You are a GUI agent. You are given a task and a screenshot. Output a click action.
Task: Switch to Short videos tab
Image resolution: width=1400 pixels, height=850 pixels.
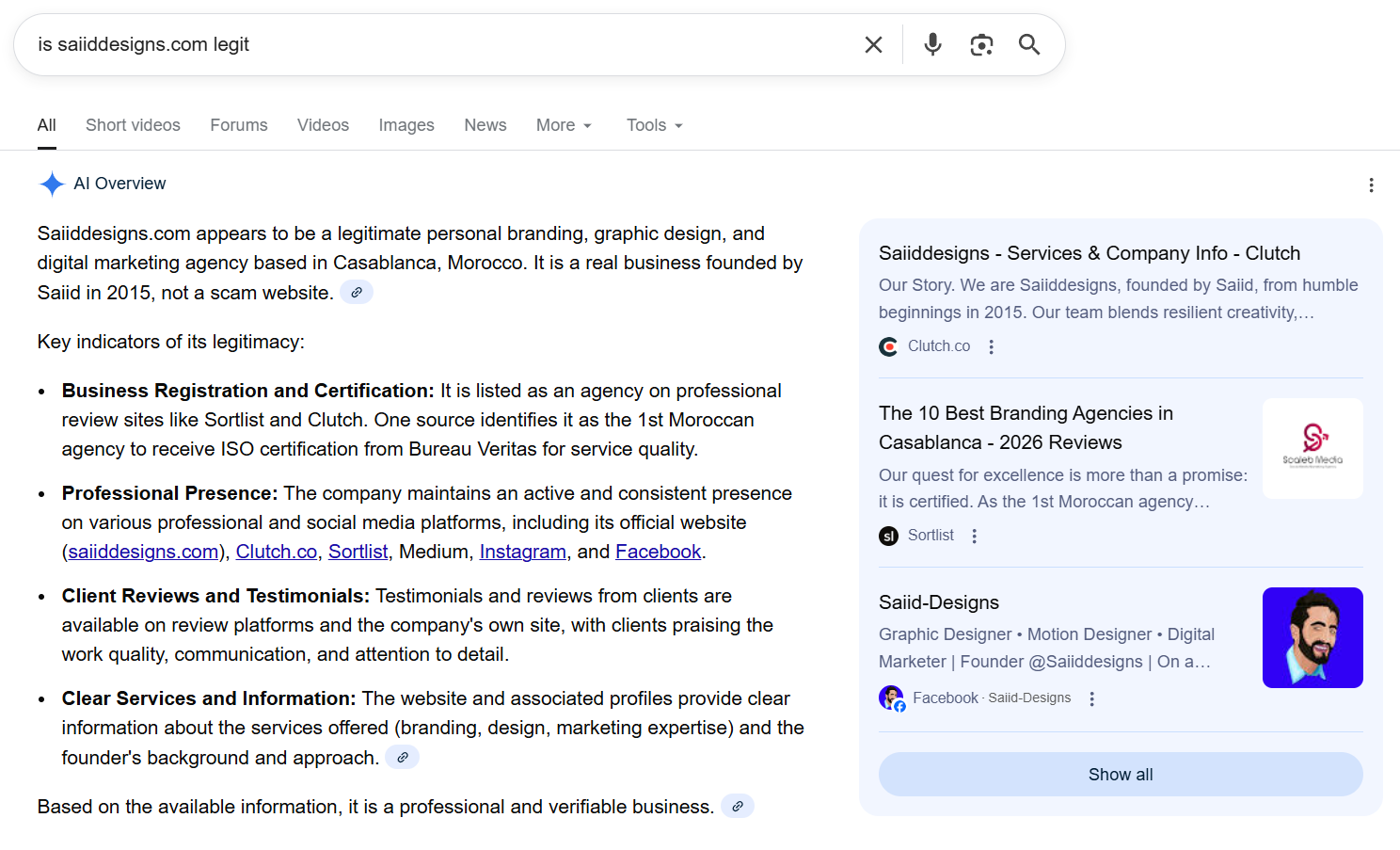tap(133, 125)
